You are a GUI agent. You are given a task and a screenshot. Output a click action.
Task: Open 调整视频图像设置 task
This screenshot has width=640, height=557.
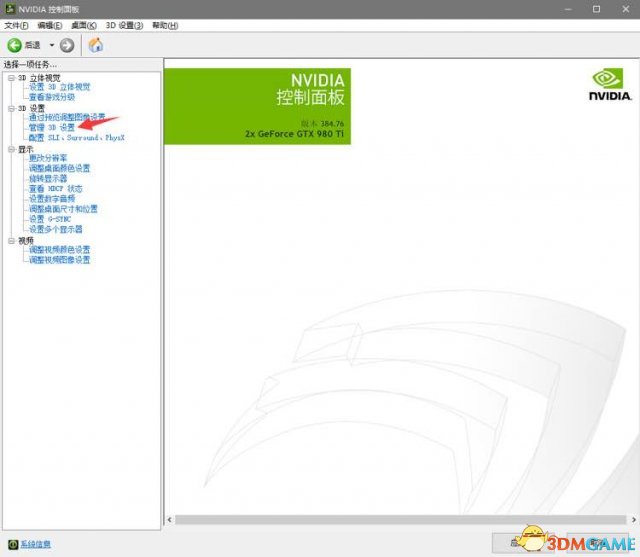point(60,260)
